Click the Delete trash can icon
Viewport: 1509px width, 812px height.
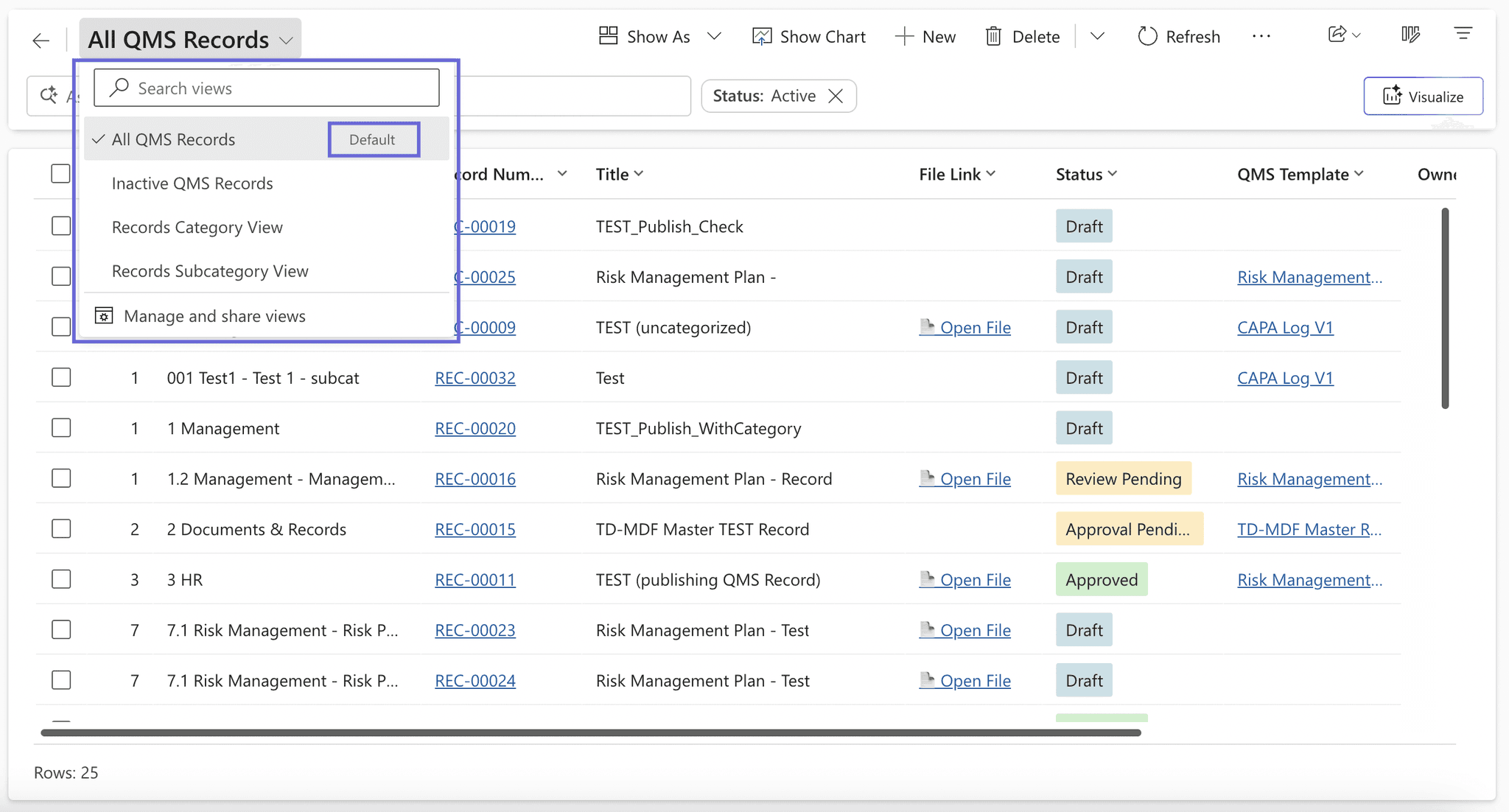pyautogui.click(x=993, y=36)
